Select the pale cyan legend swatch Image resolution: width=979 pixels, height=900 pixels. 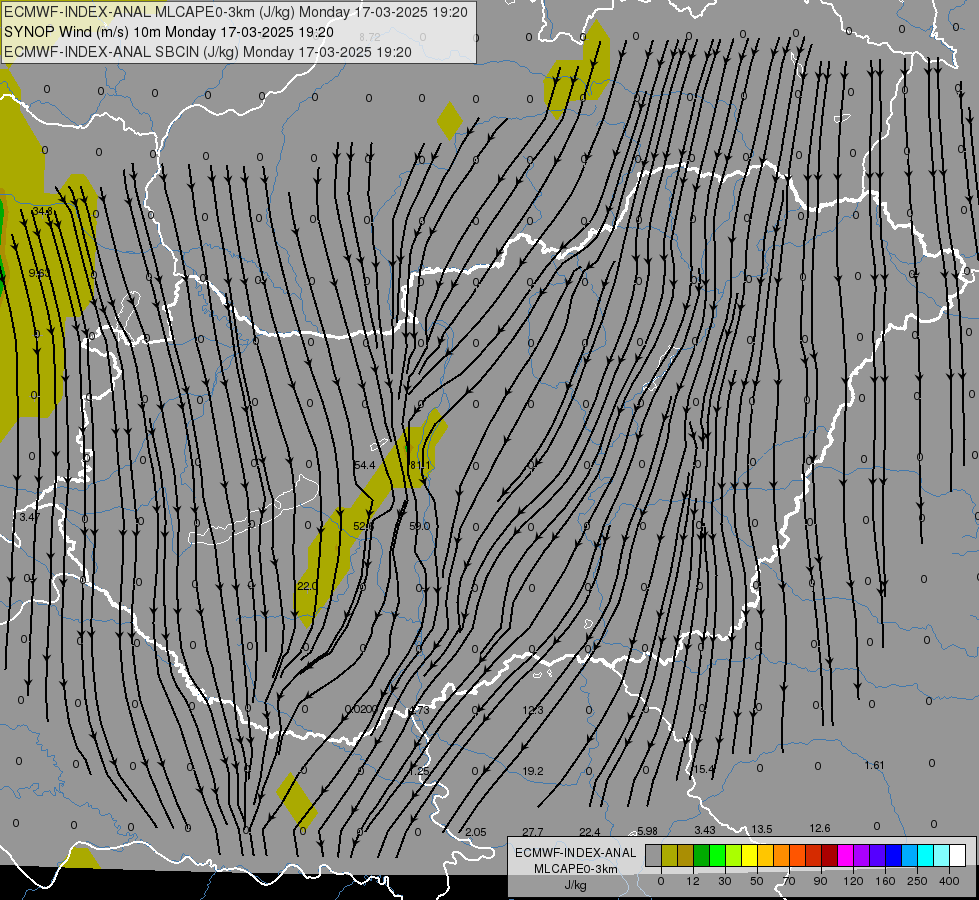point(942,855)
